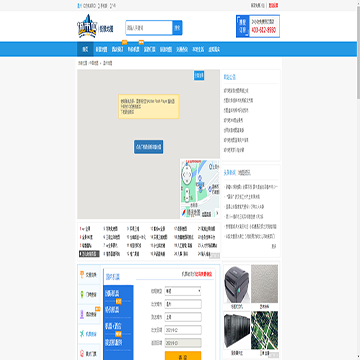Click the red link in the top bar
The width and height of the screenshot is (360, 360).
point(274,5)
